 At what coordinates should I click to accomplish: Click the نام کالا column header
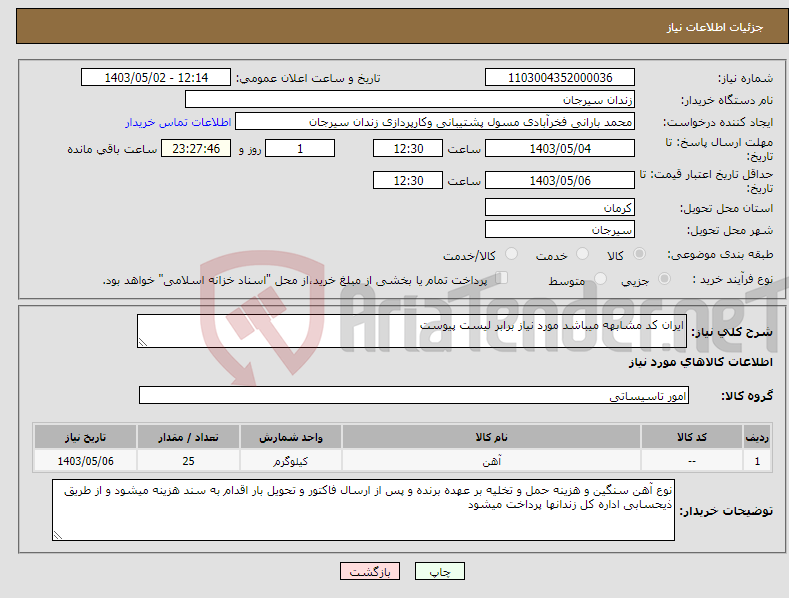(491, 437)
